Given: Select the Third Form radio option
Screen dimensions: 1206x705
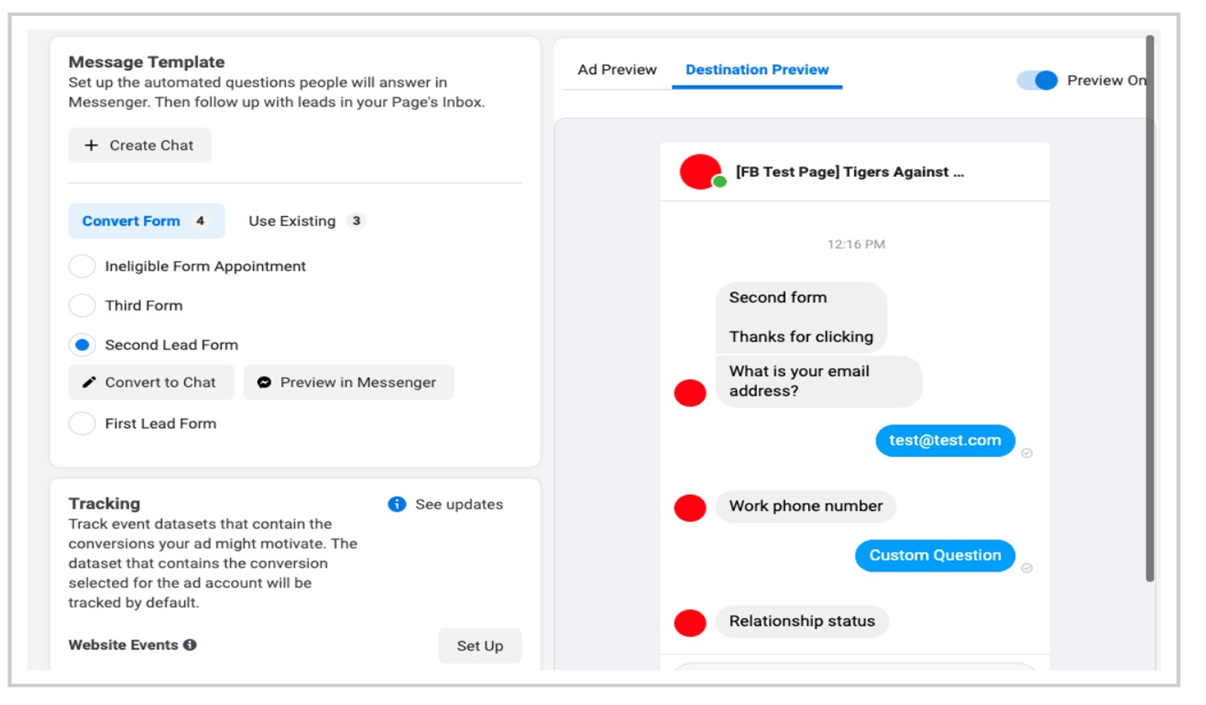Looking at the screenshot, I should (x=82, y=305).
